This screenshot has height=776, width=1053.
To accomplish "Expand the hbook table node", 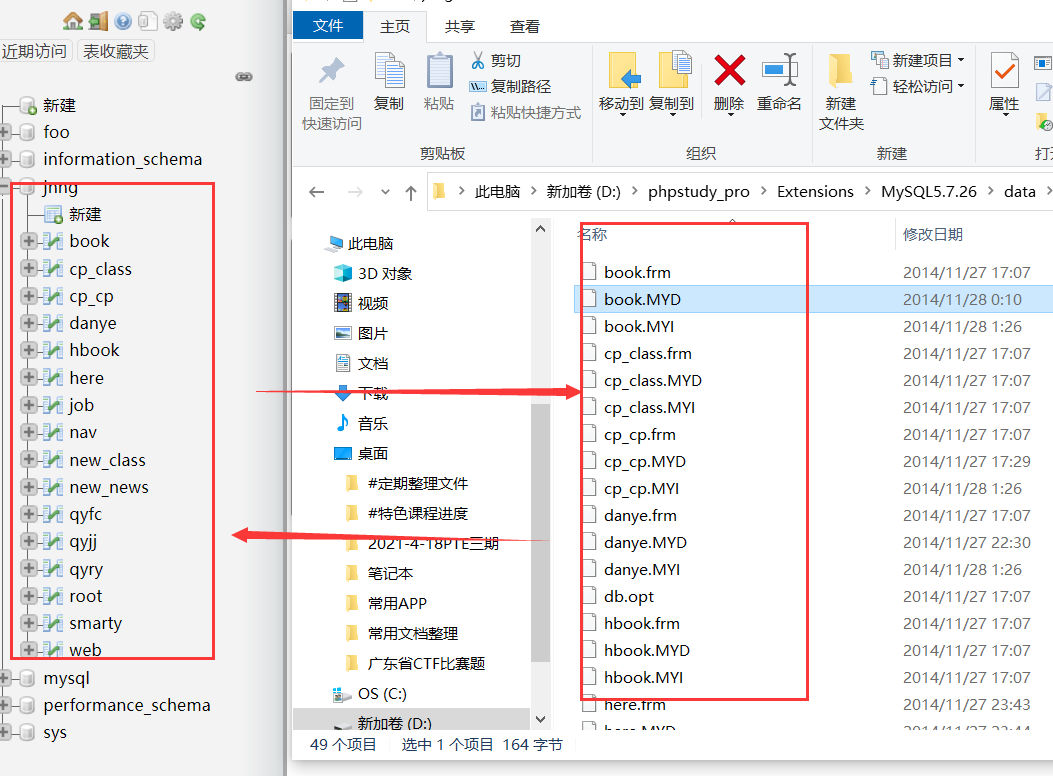I will [28, 350].
